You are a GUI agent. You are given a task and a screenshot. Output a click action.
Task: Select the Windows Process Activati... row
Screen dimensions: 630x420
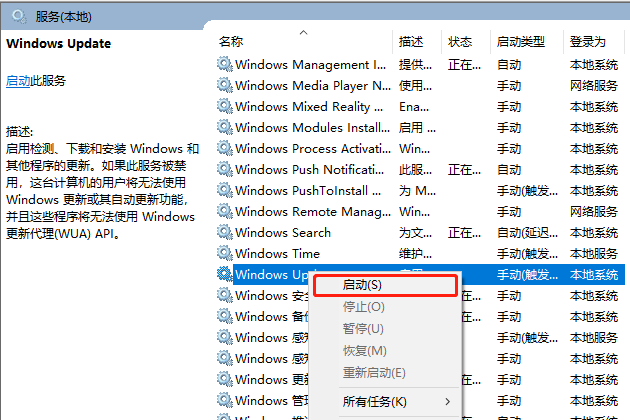[421, 148]
